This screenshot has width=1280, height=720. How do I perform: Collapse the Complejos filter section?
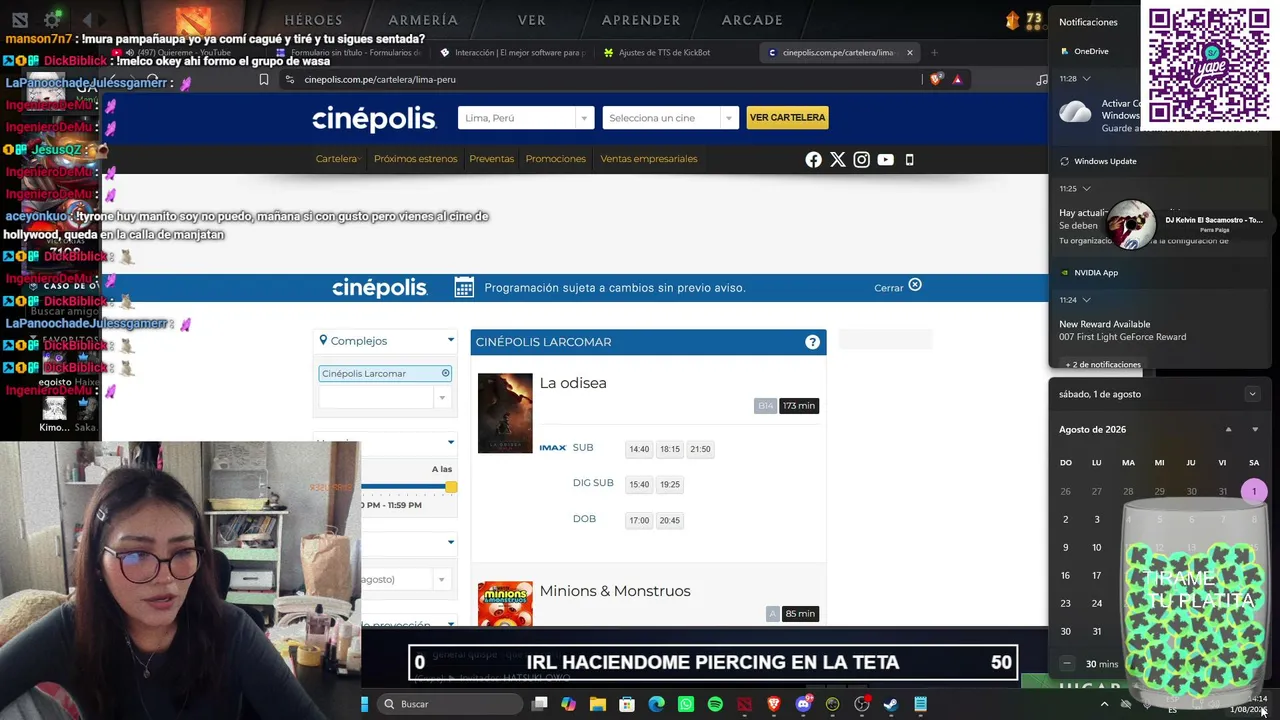(x=451, y=341)
